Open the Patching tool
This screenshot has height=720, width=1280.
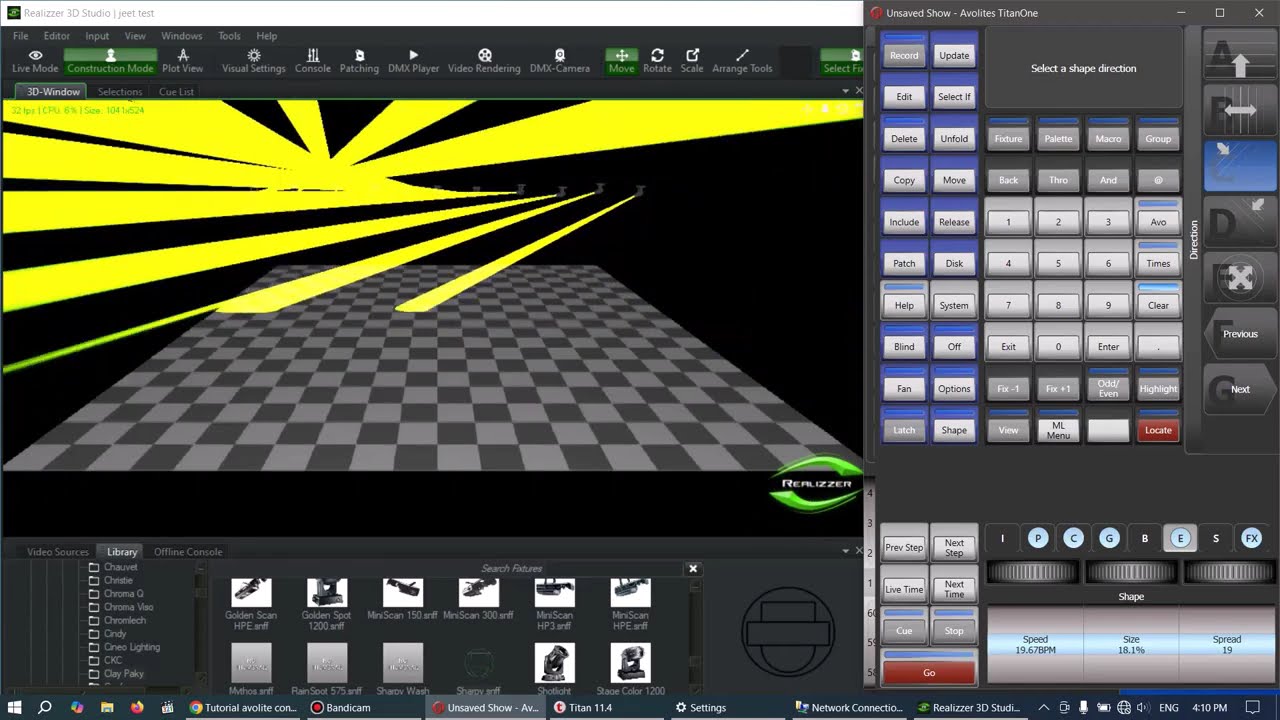click(x=359, y=61)
